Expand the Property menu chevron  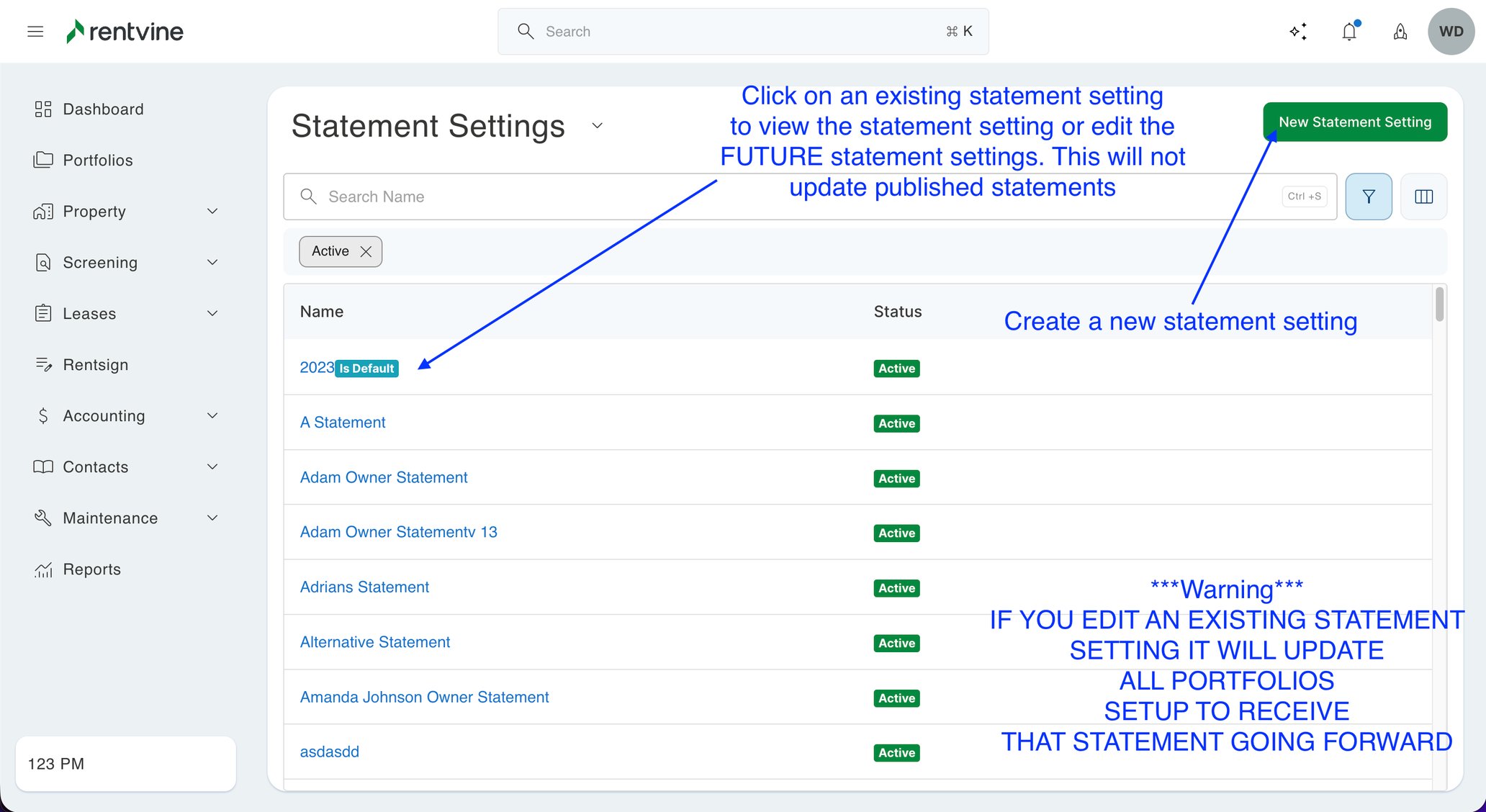(212, 211)
